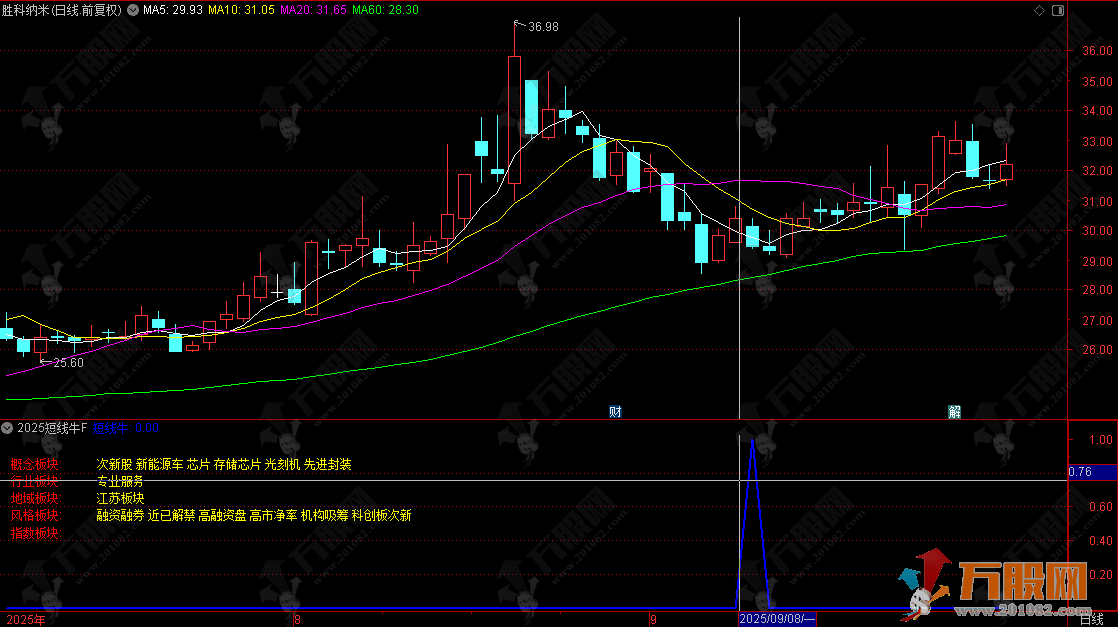The image size is (1118, 627).
Task: Click the 2025/09/08 date marker
Action: [x=776, y=620]
